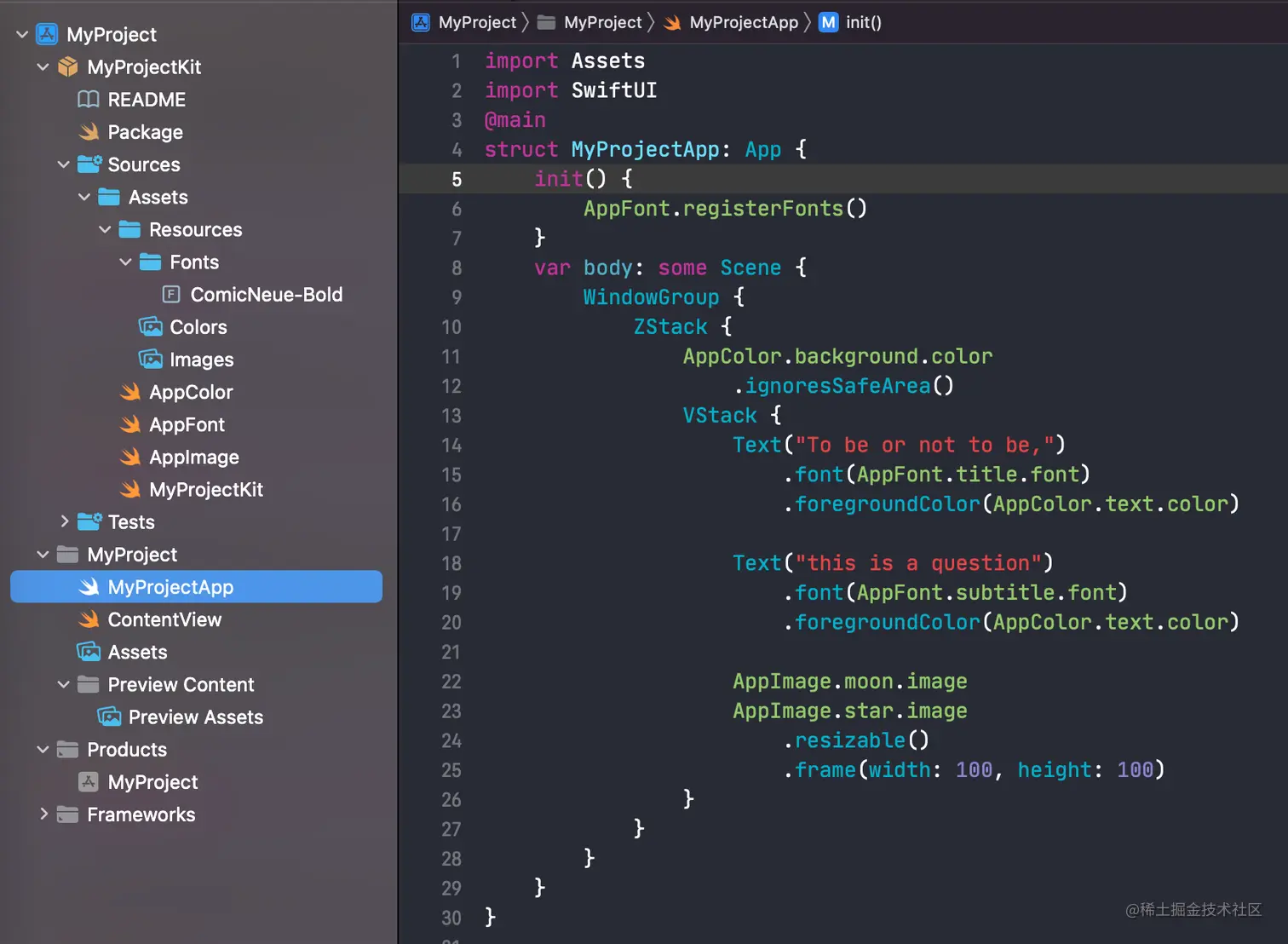Screen dimensions: 1288x944
Task: Collapse the Products folder
Action: click(43, 749)
